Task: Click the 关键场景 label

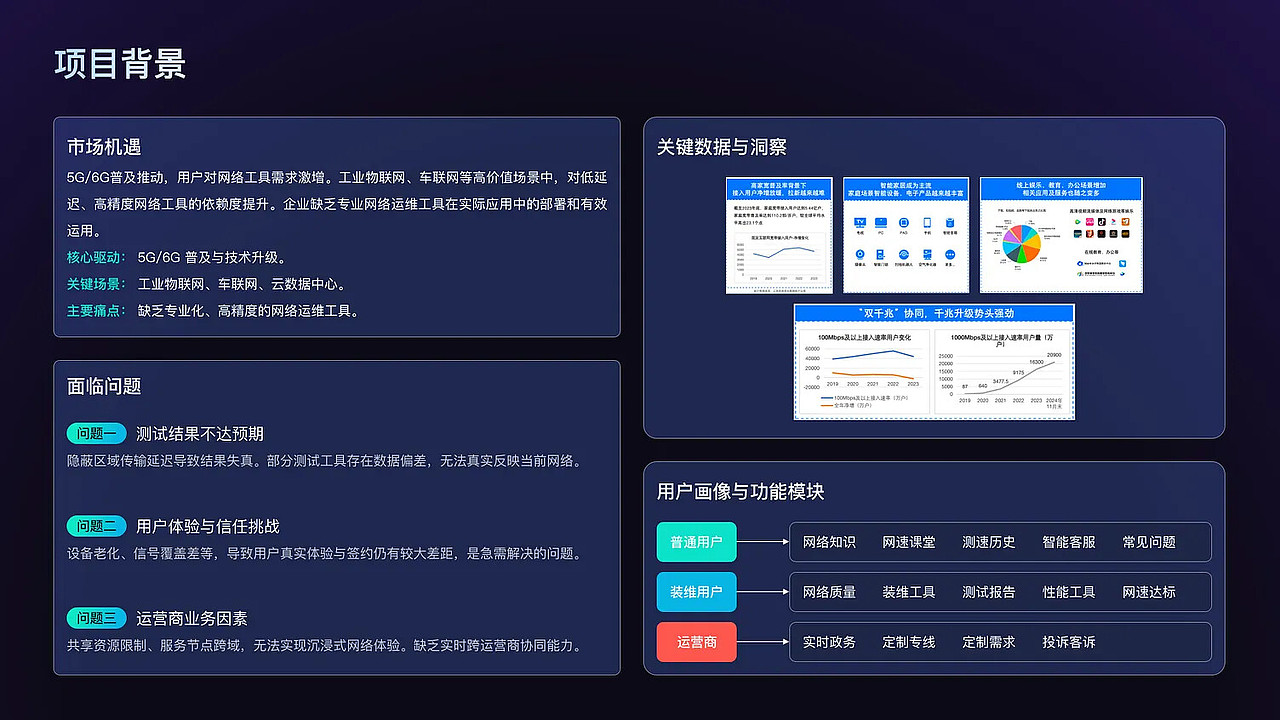Action: (x=97, y=284)
